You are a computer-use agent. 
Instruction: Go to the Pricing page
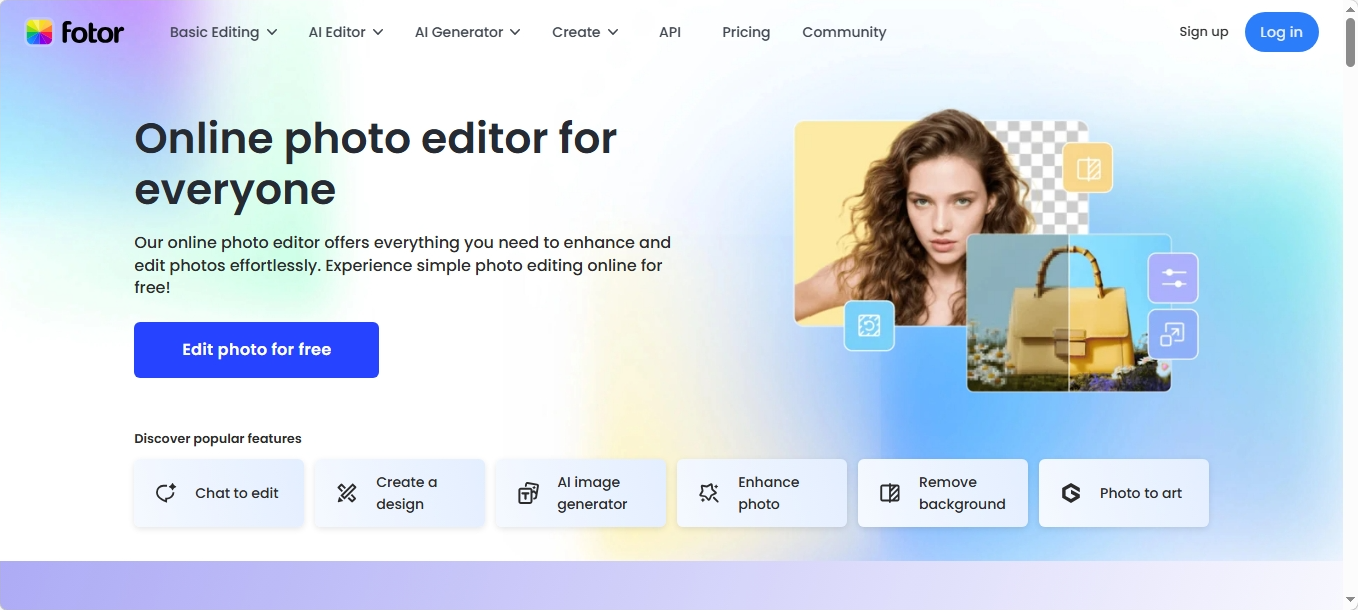746,32
